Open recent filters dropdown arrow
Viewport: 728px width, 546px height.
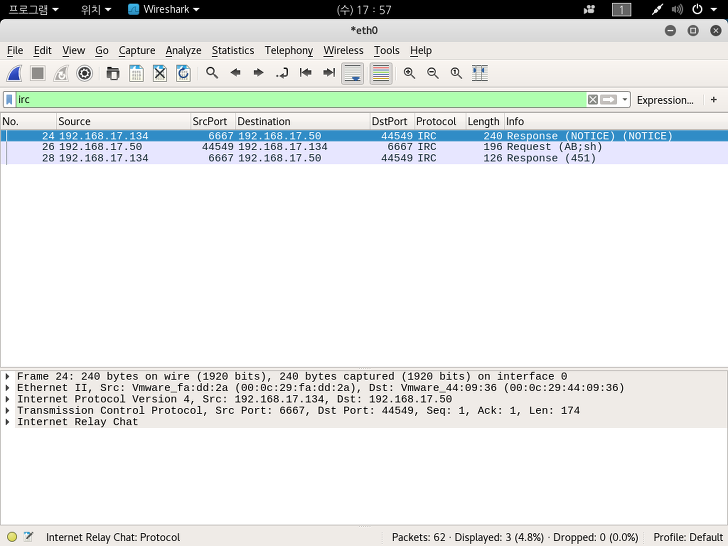coord(624,99)
